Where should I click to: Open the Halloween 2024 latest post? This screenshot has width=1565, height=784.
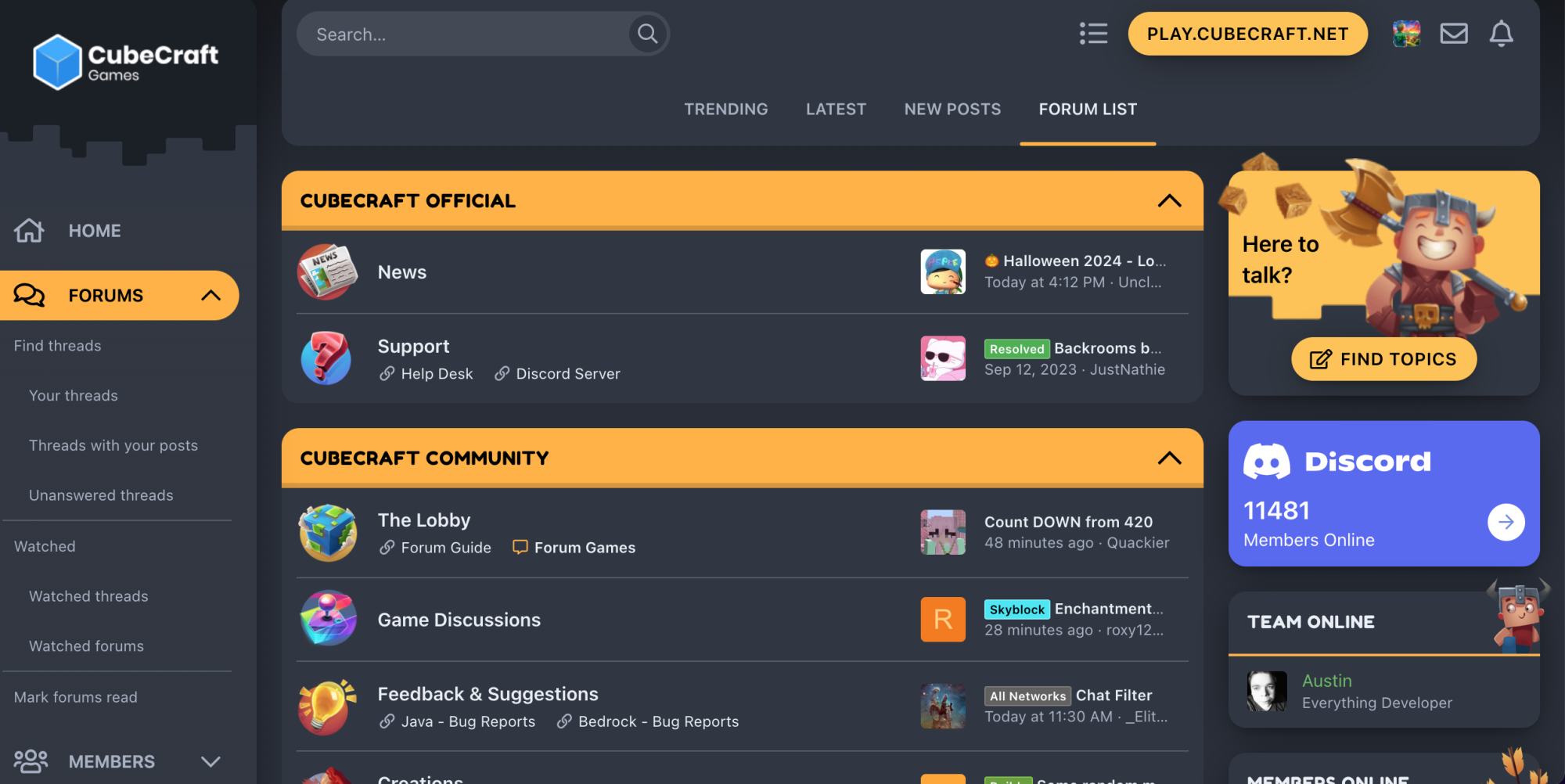1075,261
